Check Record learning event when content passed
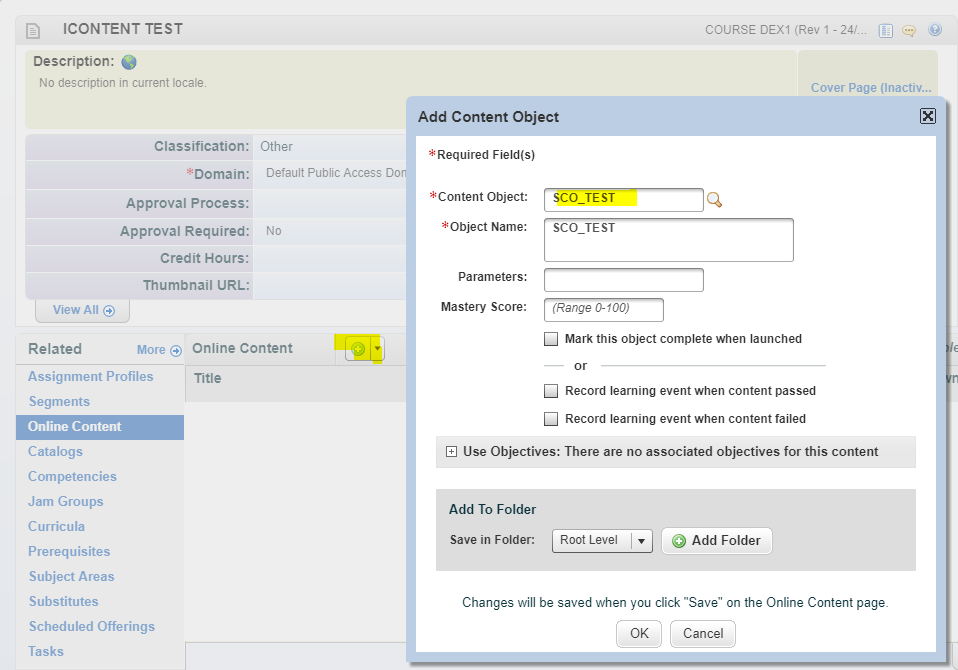 tap(551, 391)
